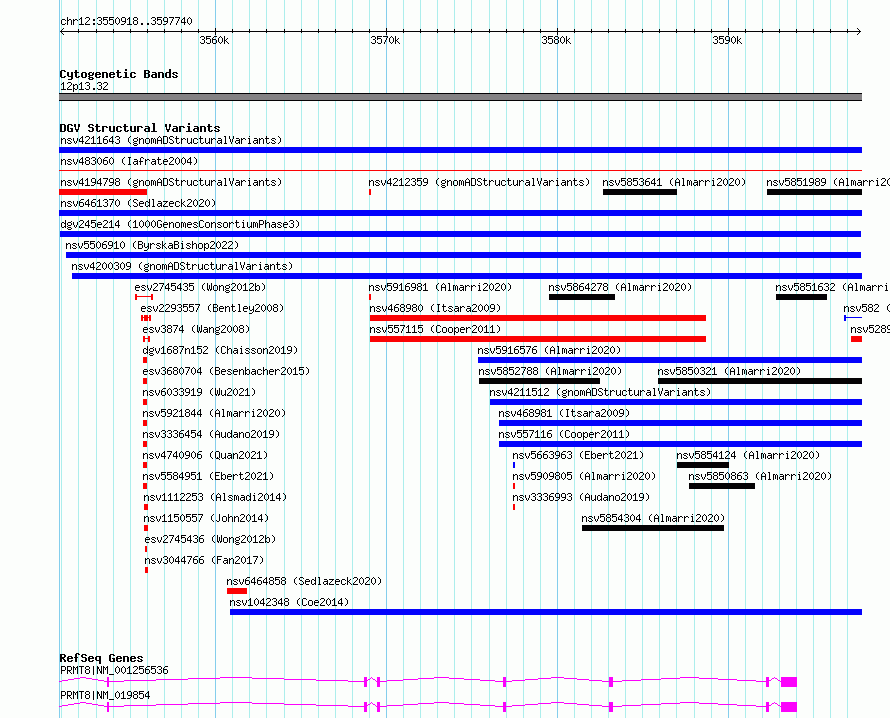The image size is (890, 718).
Task: Open the nsv5853641 Almarri2020 black bar
Action: pyautogui.click(x=640, y=192)
